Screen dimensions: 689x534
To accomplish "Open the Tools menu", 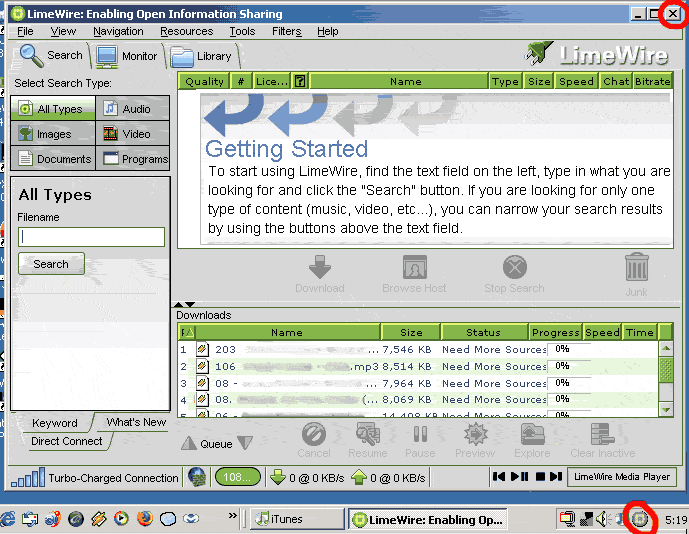I will point(242,32).
